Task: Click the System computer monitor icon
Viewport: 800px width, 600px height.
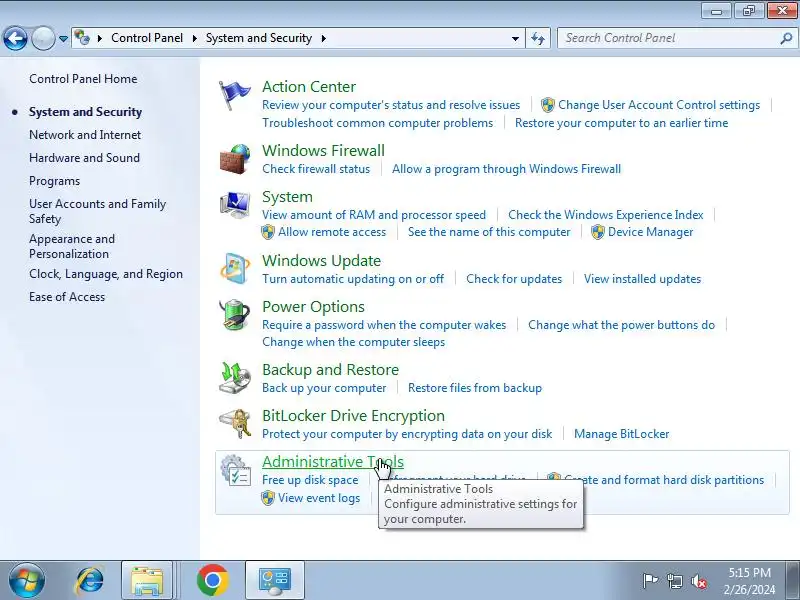Action: click(x=235, y=205)
